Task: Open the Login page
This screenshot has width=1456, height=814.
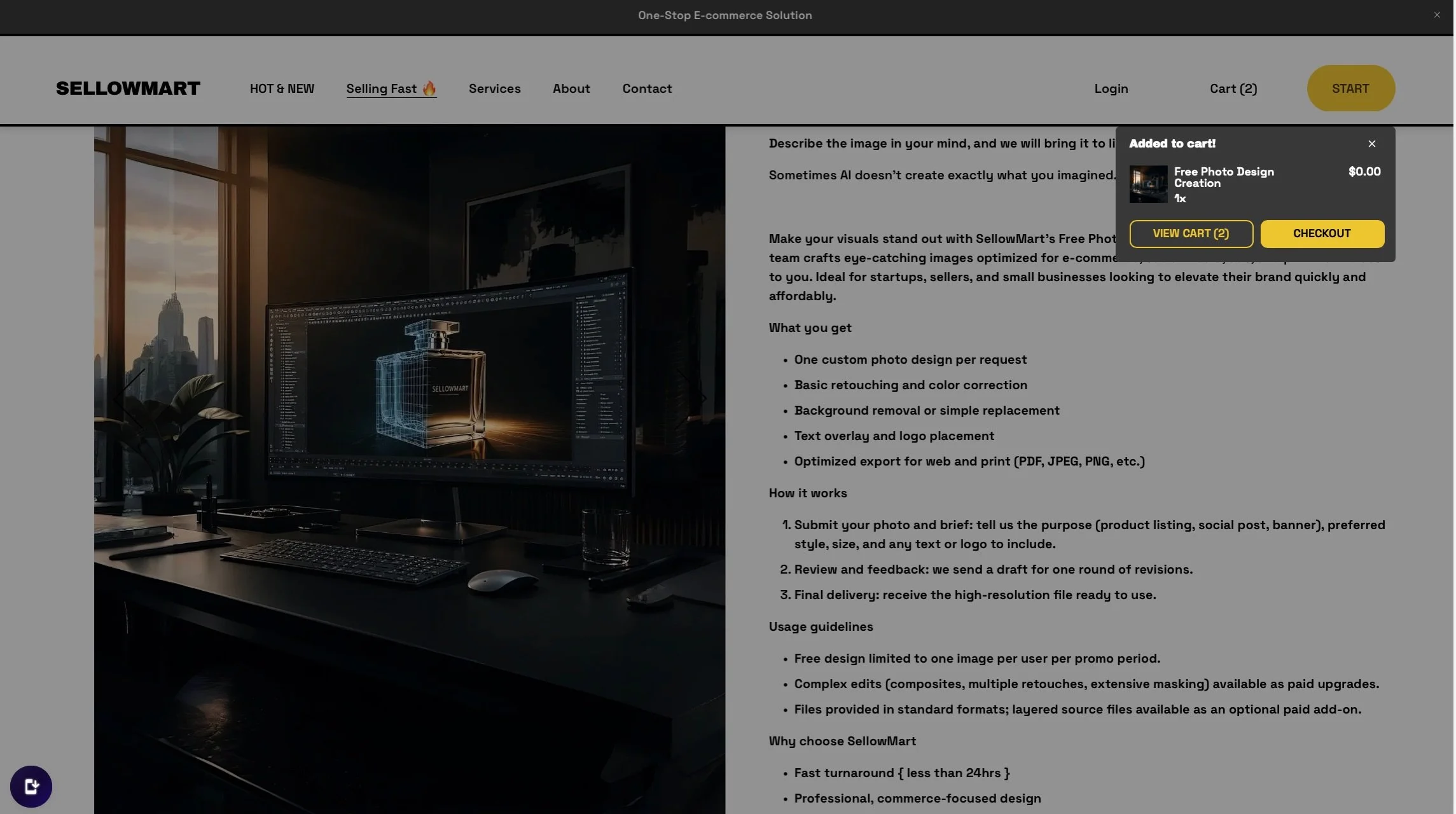Action: tap(1111, 88)
